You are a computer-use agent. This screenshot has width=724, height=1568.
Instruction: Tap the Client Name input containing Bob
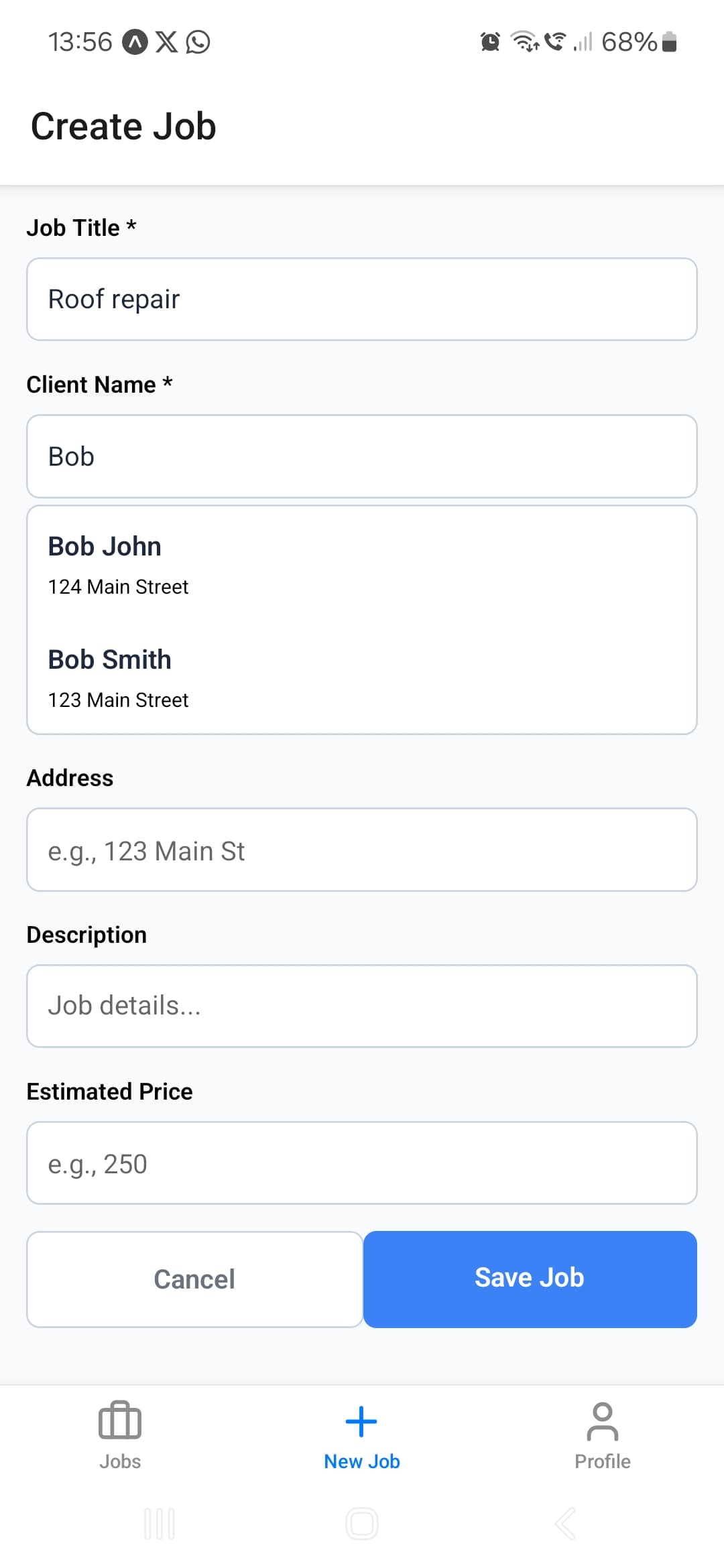pos(362,456)
